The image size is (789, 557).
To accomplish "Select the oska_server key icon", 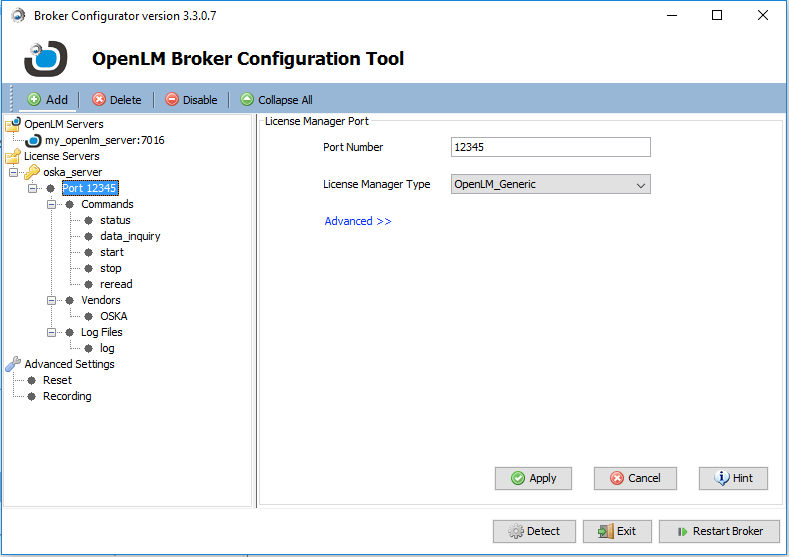I will [32, 172].
